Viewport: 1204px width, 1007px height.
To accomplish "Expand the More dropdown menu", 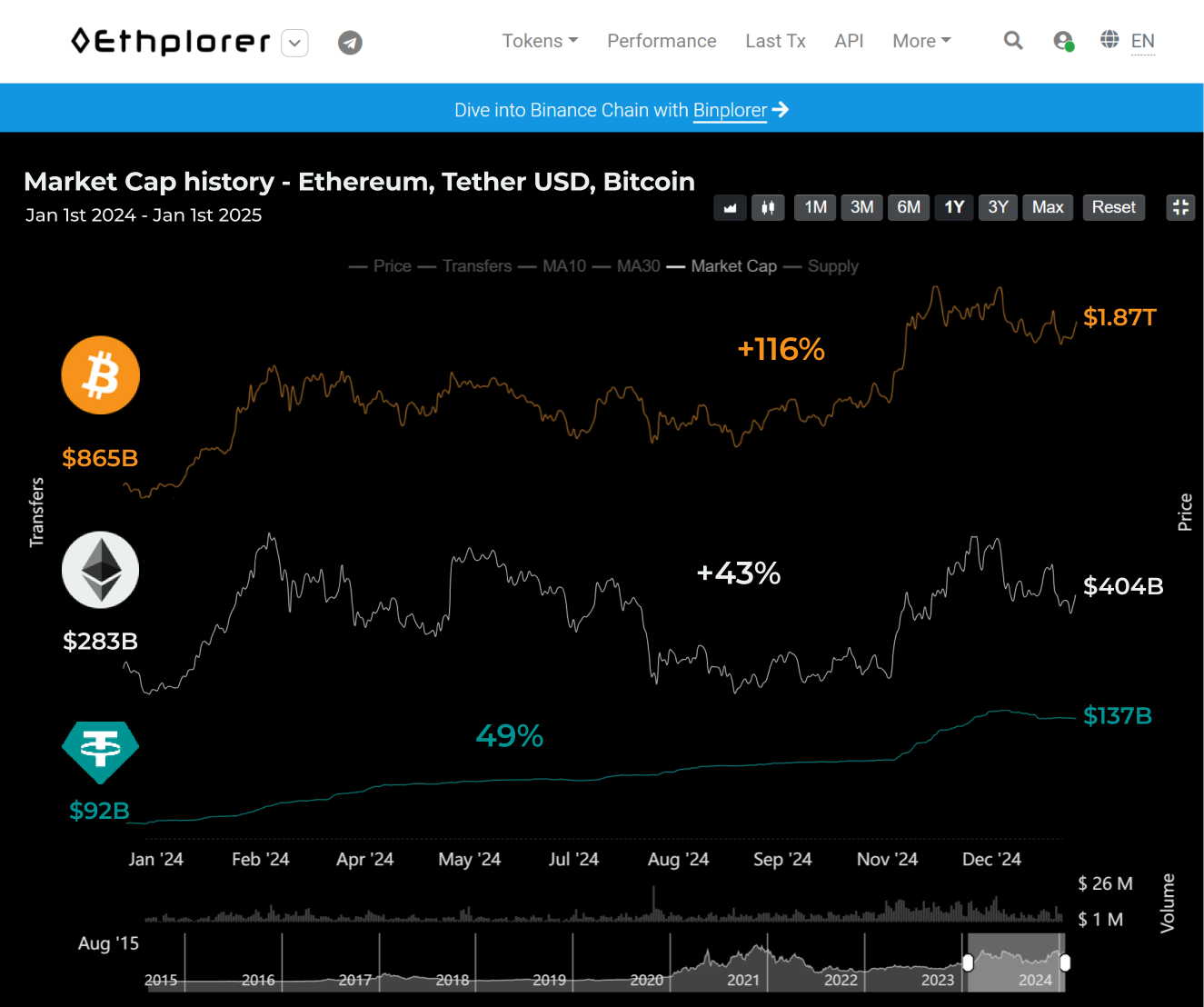I will pos(921,41).
